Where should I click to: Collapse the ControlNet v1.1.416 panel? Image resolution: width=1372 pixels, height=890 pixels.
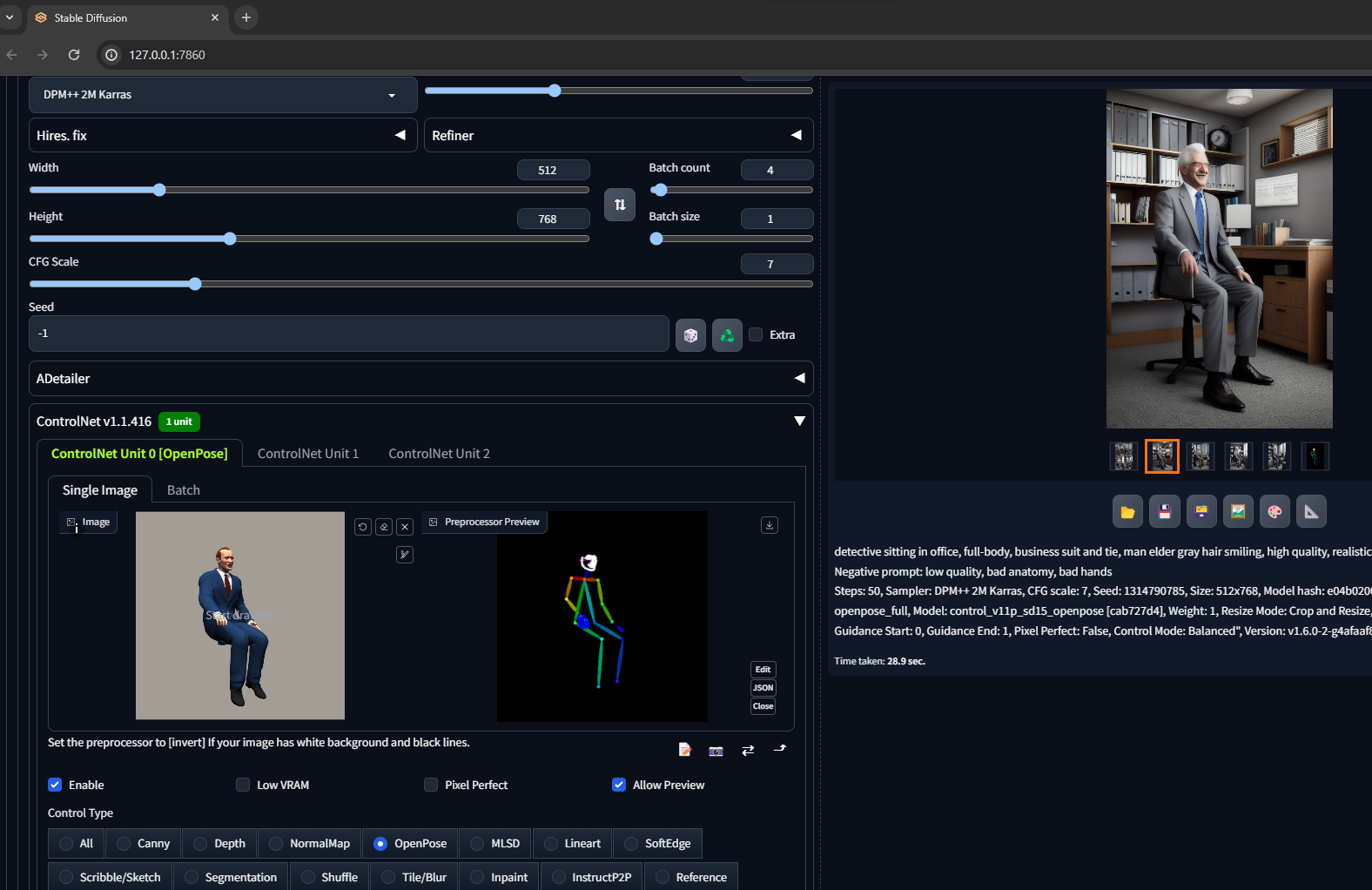[x=799, y=421]
